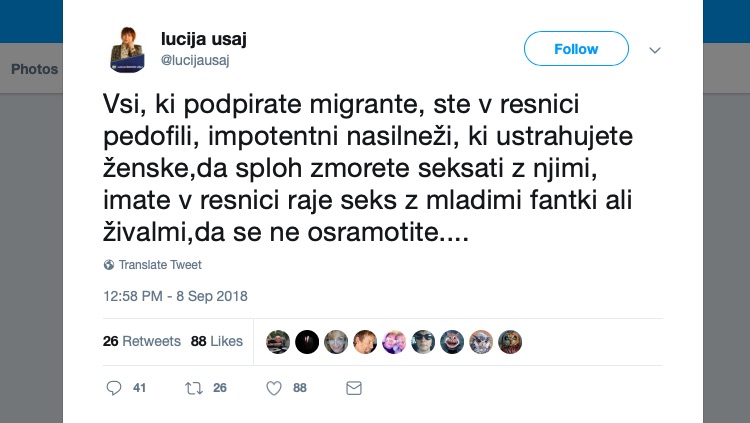Click the @lucijausaj handle
This screenshot has height=423, width=750.
[196, 59]
